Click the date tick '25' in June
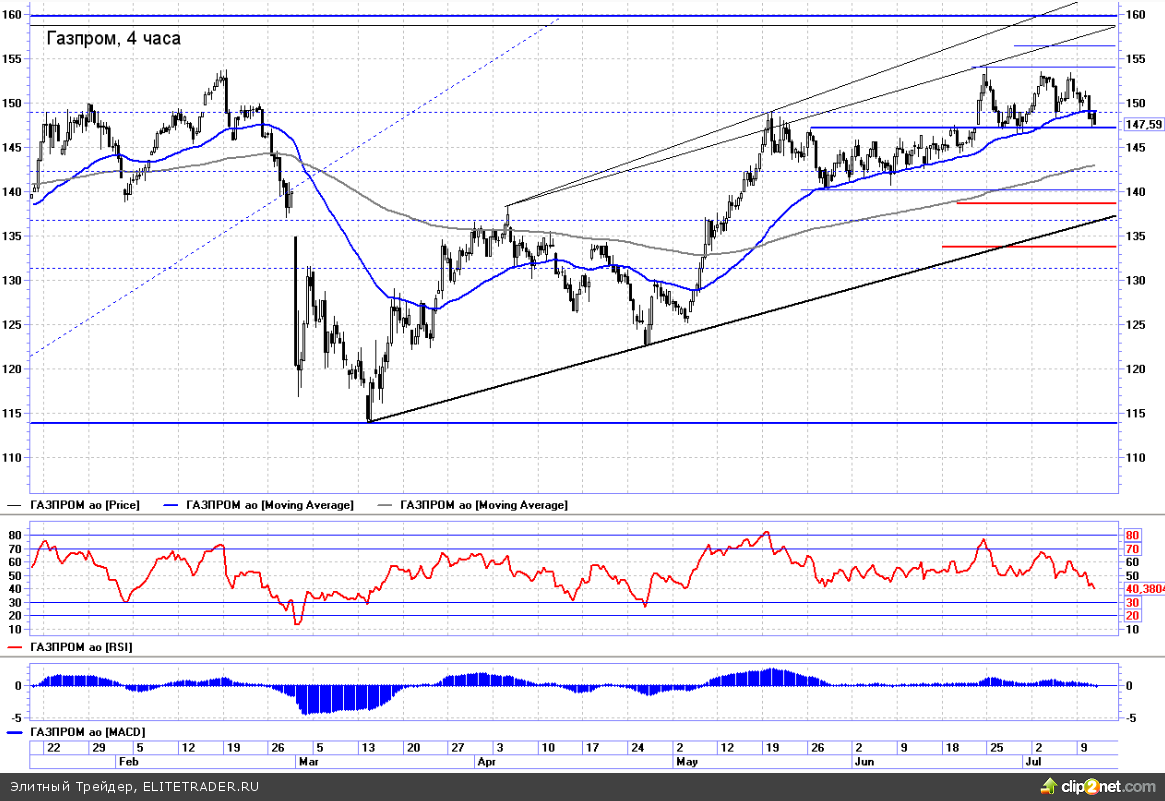Screen dimensions: 1165x801 pyautogui.click(x=997, y=748)
